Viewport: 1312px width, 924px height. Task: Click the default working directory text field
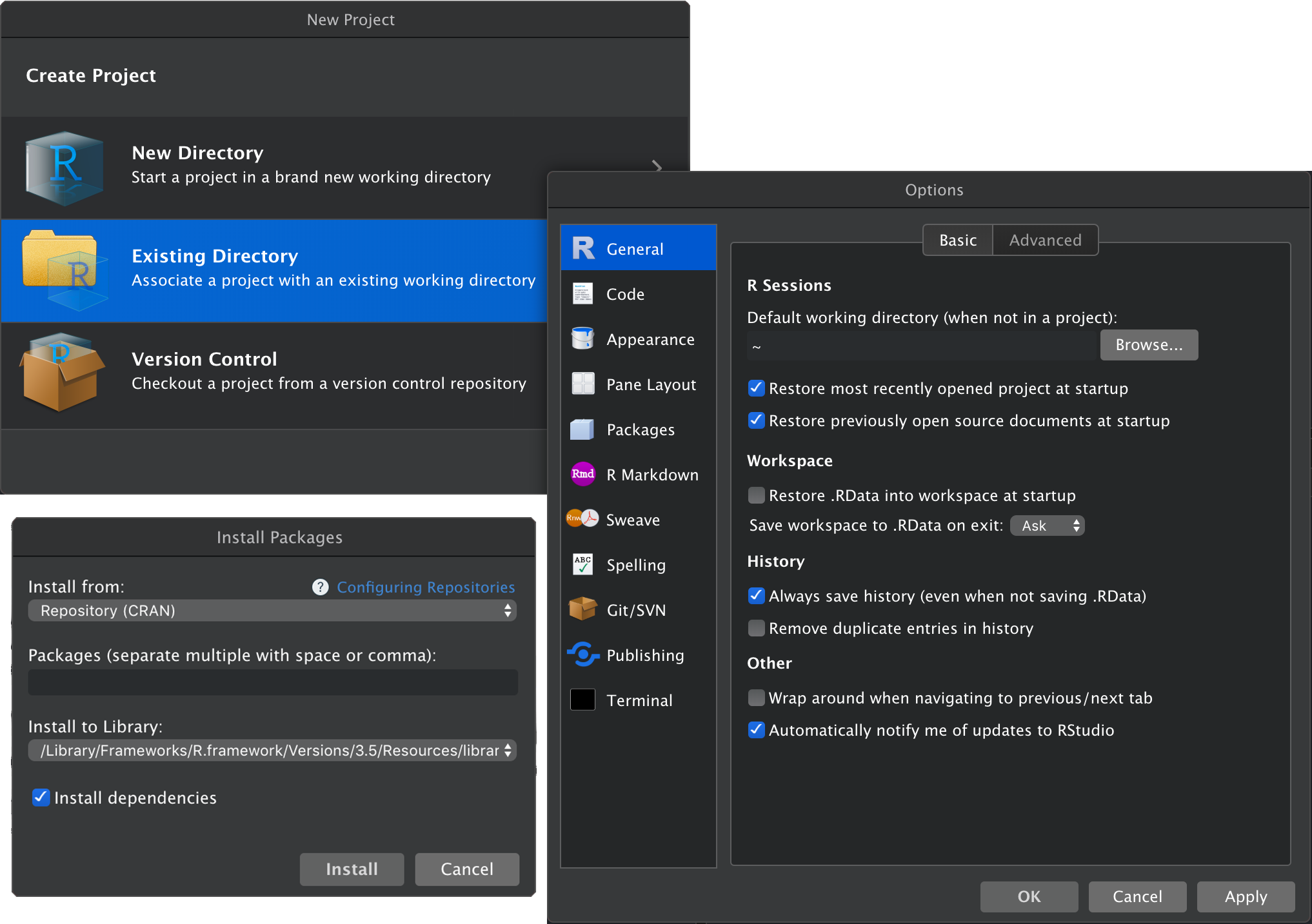(923, 346)
